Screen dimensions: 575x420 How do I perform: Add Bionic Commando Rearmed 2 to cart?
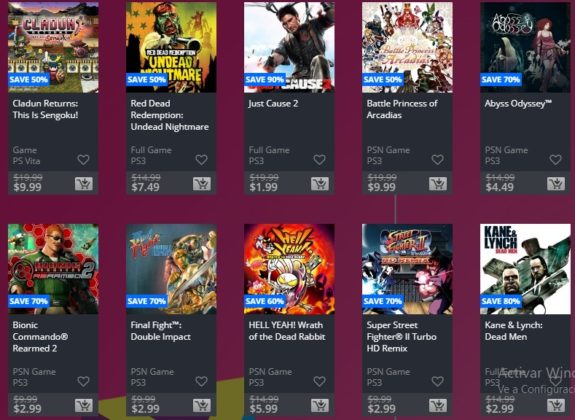coord(84,405)
